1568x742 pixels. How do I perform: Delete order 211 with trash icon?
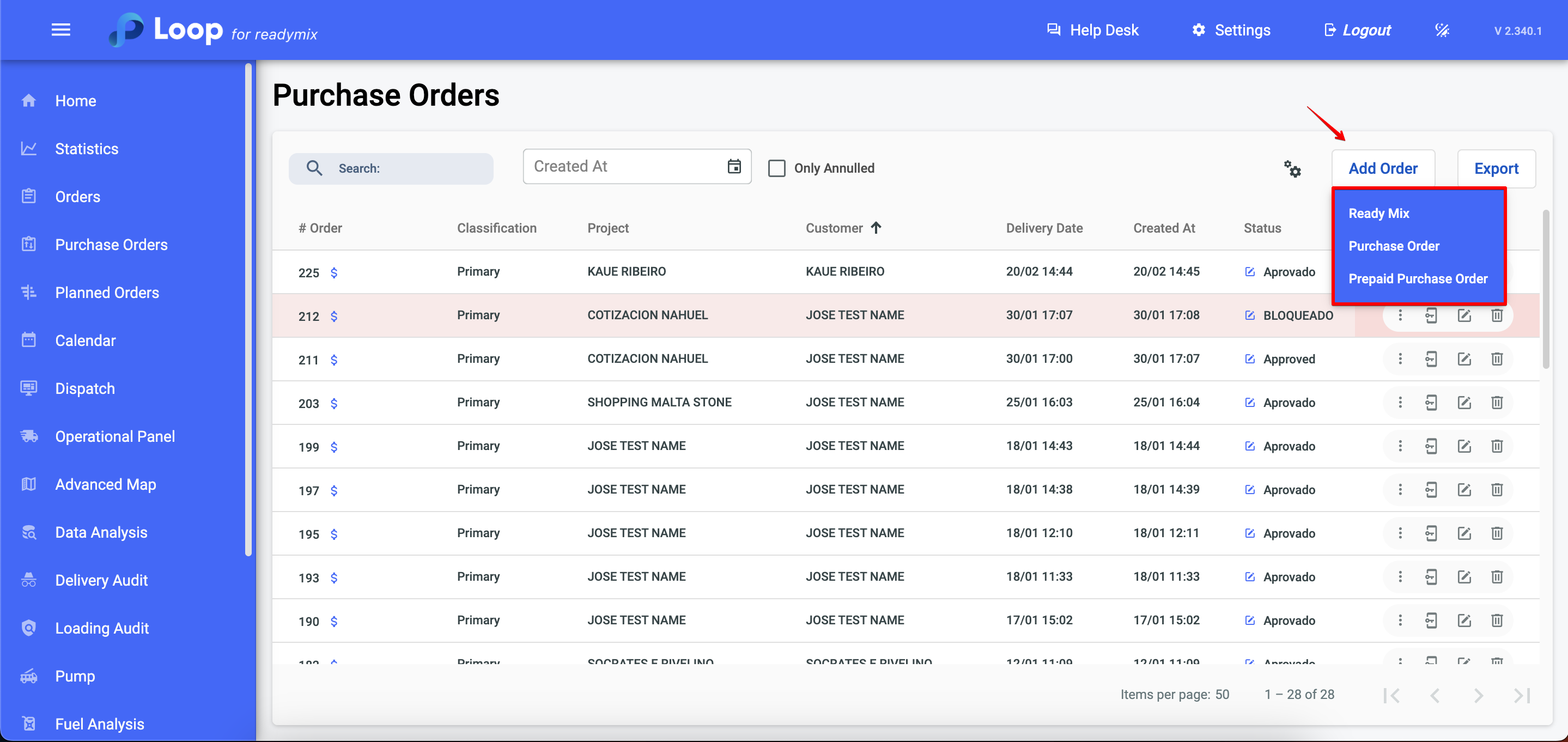pyautogui.click(x=1496, y=359)
